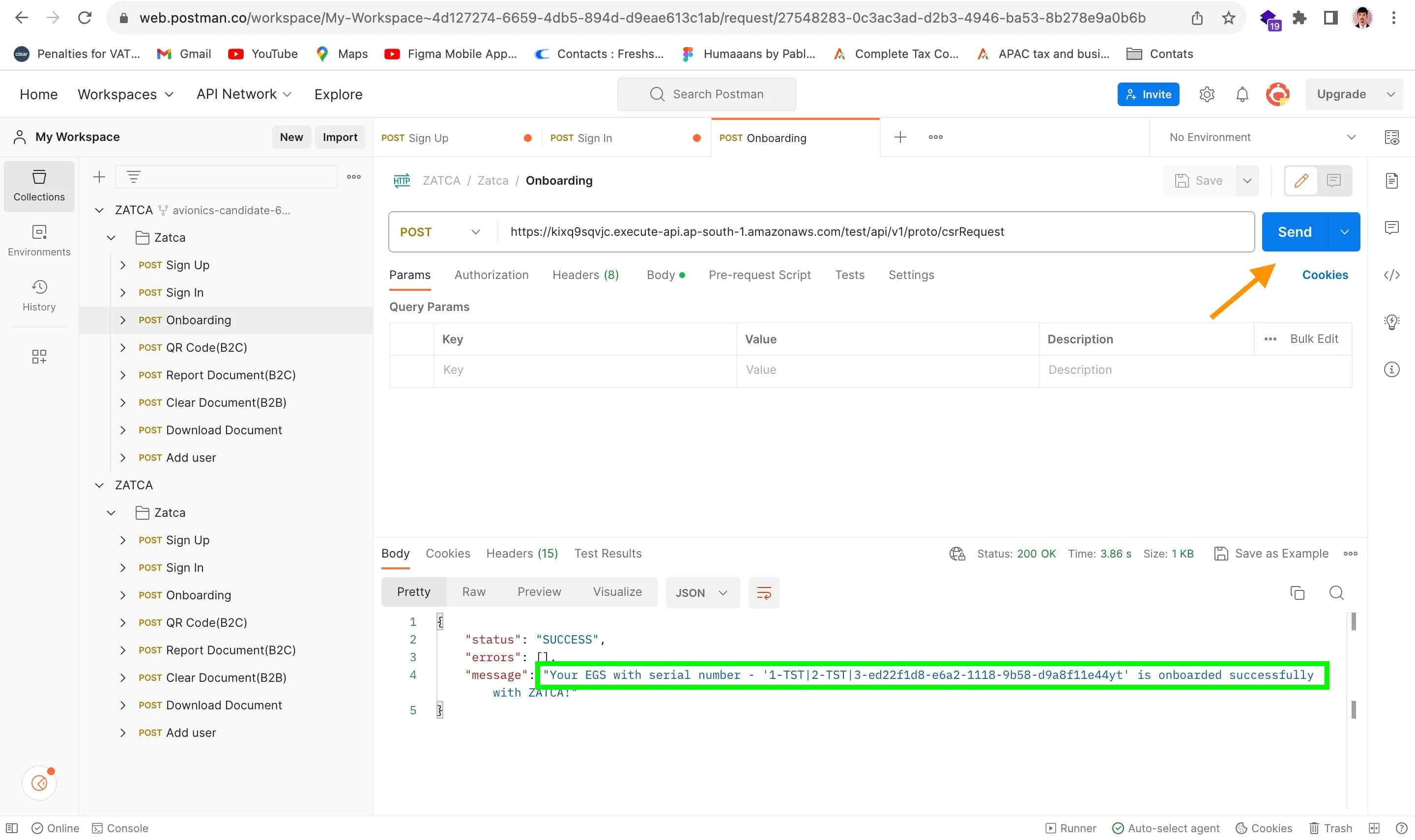Open the Workspaces dropdown menu

click(x=125, y=94)
